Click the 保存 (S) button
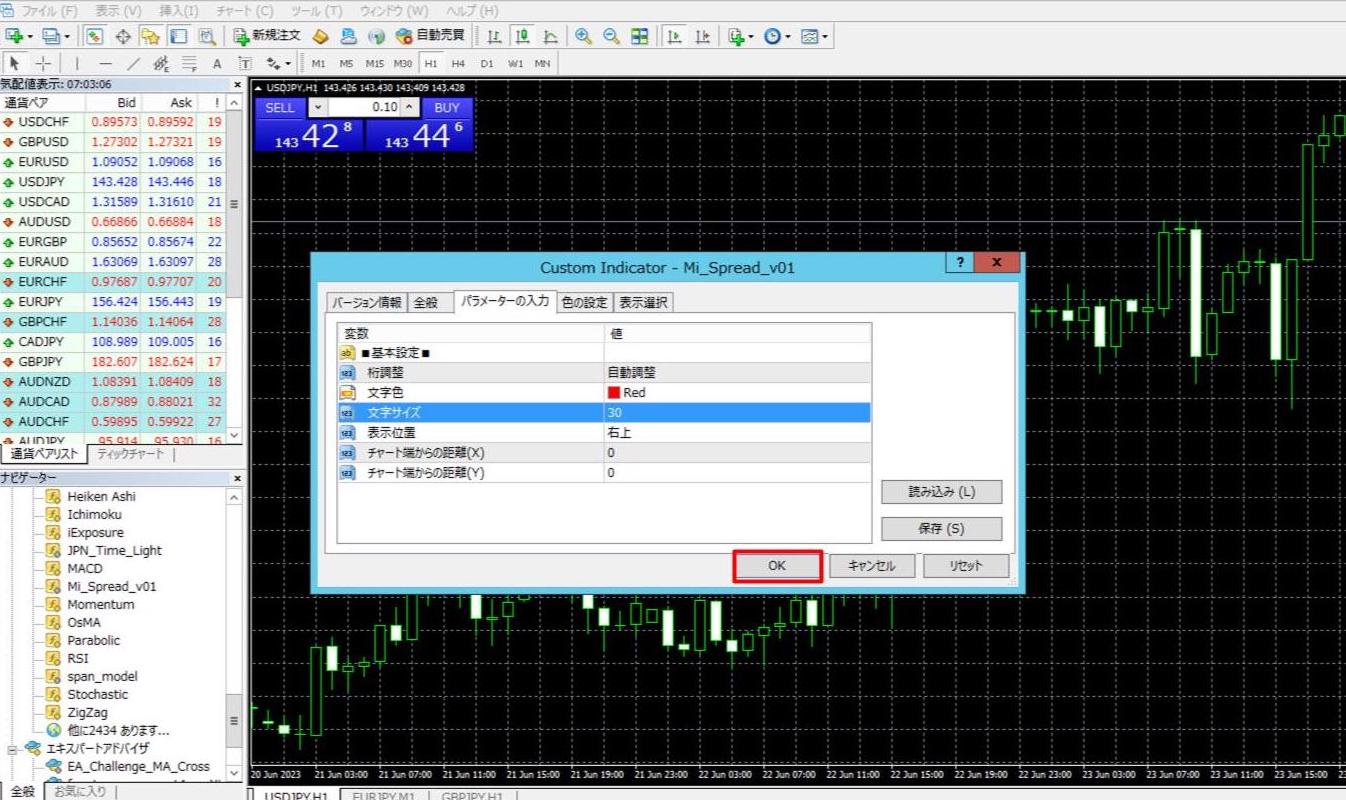This screenshot has height=800, width=1346. (x=941, y=528)
